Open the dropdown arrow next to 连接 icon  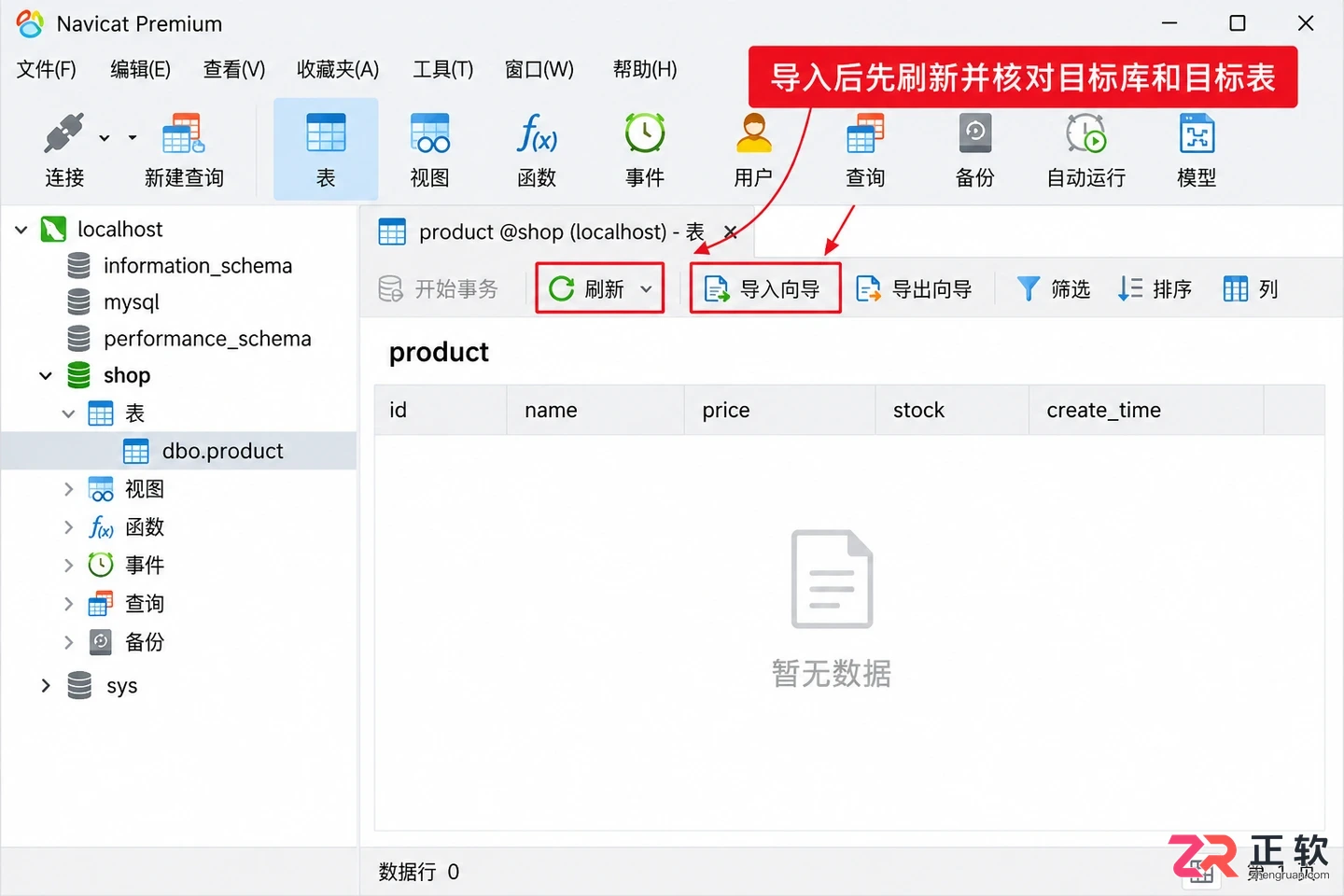[105, 138]
